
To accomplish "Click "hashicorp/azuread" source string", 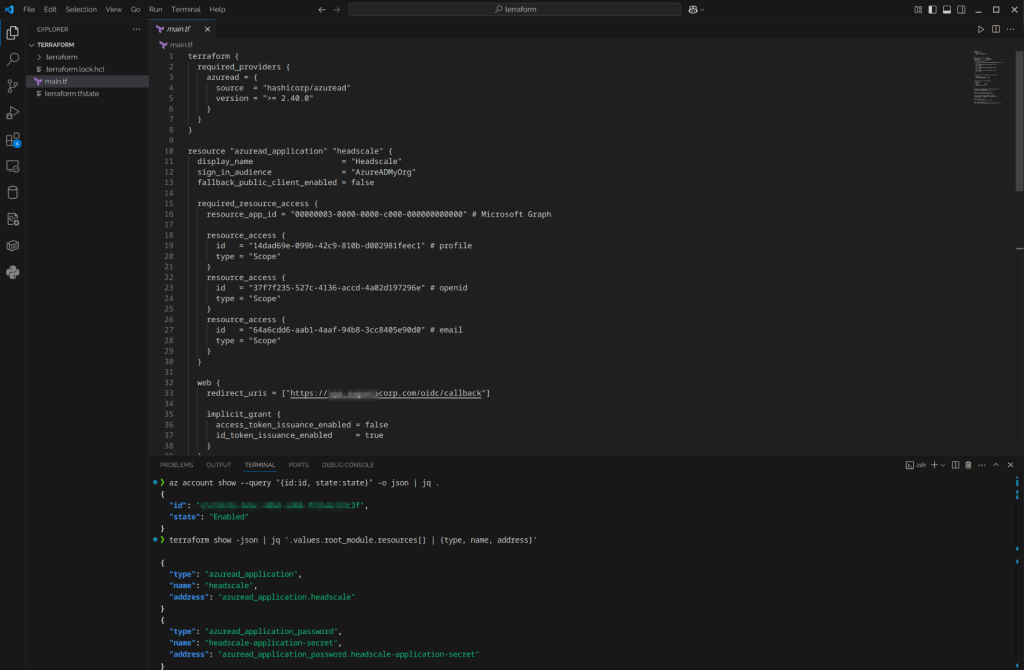I will point(306,88).
